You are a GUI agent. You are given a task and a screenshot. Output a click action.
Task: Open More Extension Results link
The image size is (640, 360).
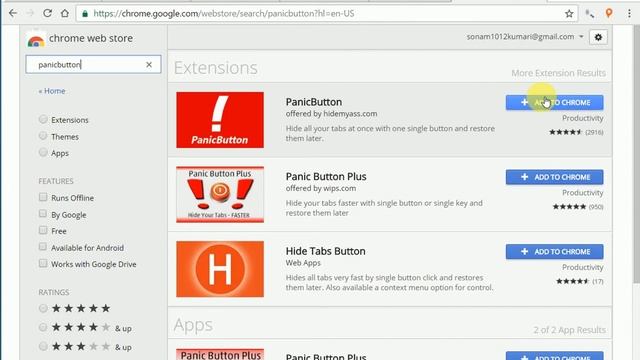click(x=558, y=73)
